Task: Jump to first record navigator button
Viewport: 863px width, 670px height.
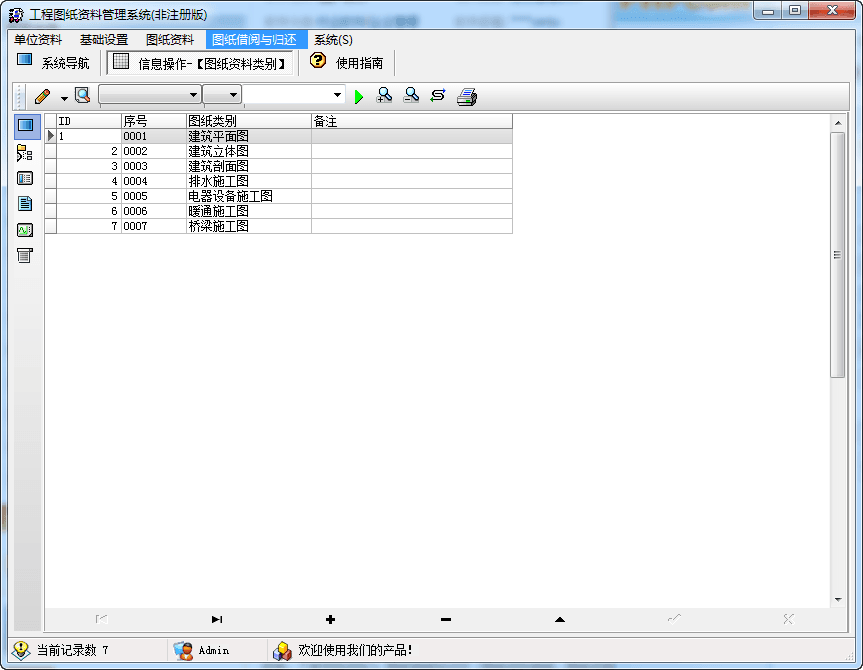Action: [x=101, y=619]
